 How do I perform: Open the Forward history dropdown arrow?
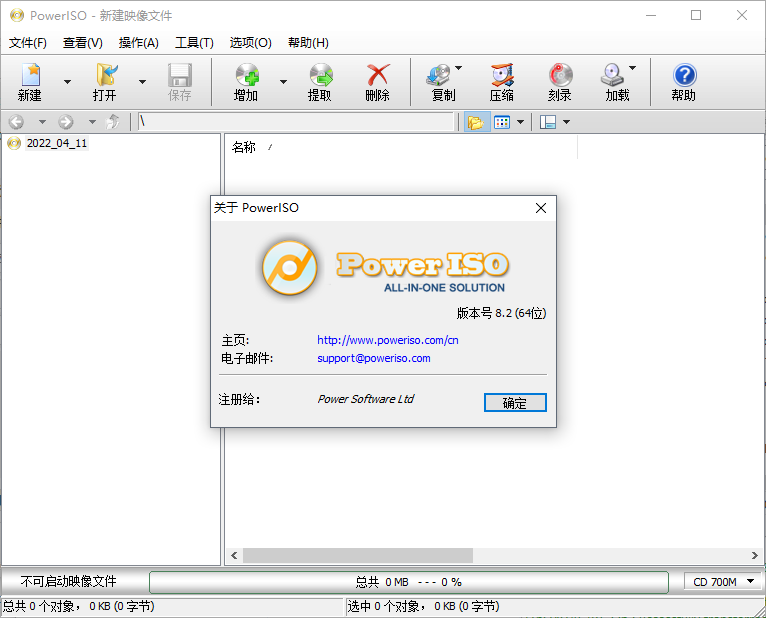click(92, 122)
